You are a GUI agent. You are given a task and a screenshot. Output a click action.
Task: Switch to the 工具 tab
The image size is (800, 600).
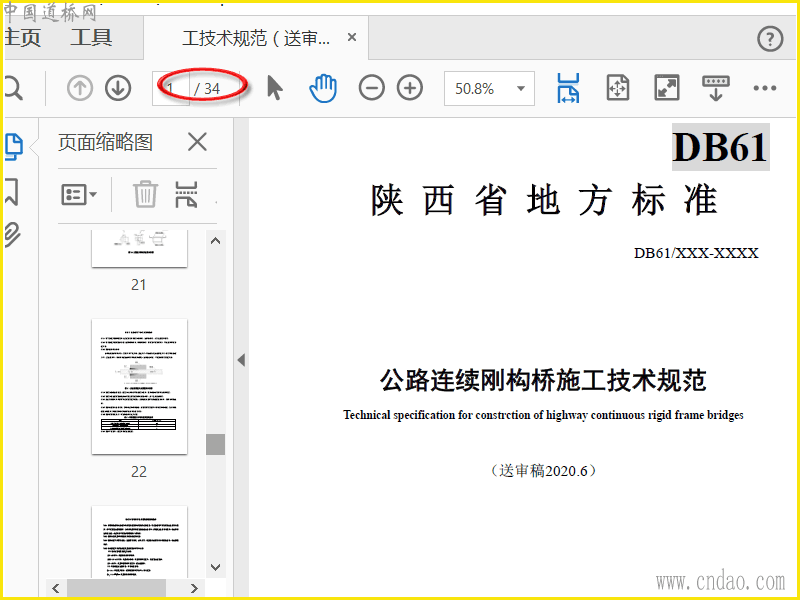click(91, 38)
